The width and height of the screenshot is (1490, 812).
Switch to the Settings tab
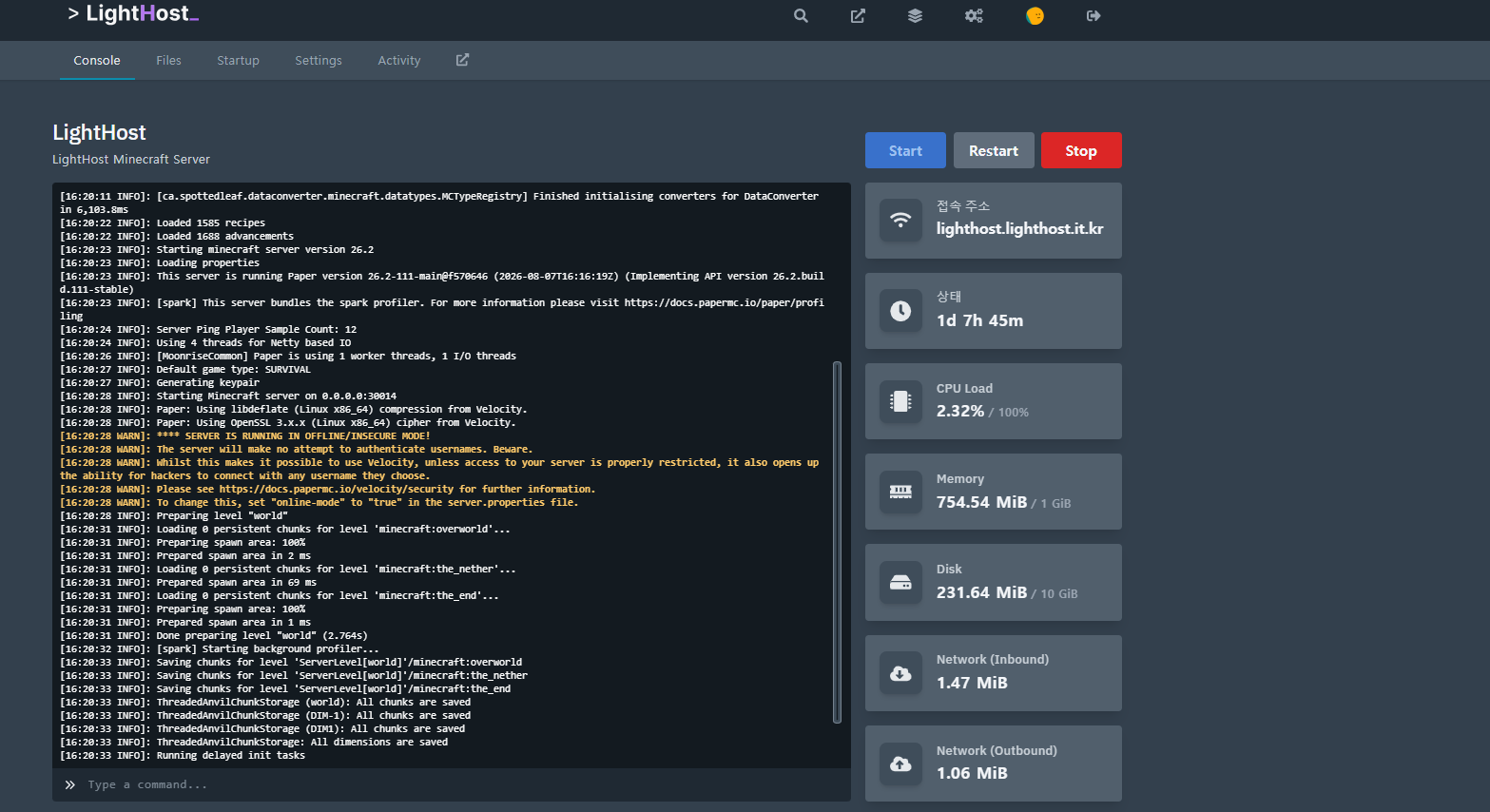click(x=319, y=60)
